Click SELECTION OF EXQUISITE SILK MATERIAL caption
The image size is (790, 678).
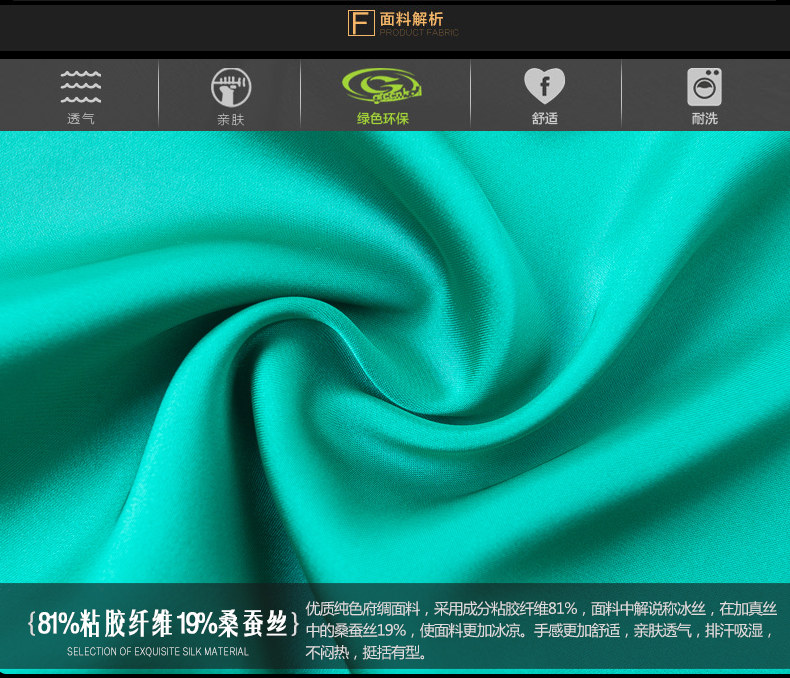pyautogui.click(x=158, y=652)
